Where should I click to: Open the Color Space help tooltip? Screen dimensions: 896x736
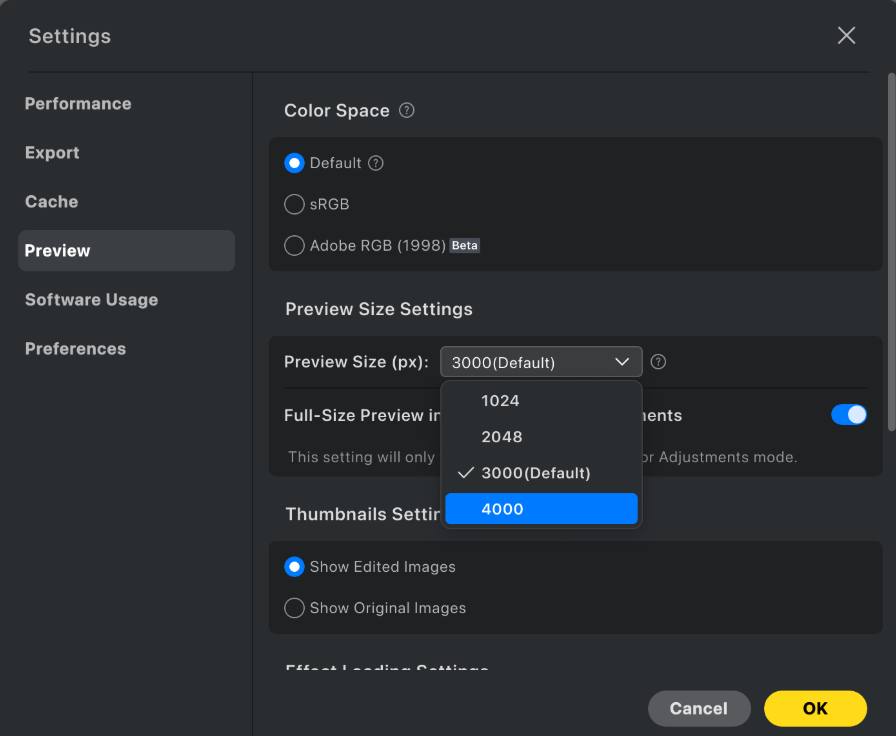pyautogui.click(x=406, y=110)
